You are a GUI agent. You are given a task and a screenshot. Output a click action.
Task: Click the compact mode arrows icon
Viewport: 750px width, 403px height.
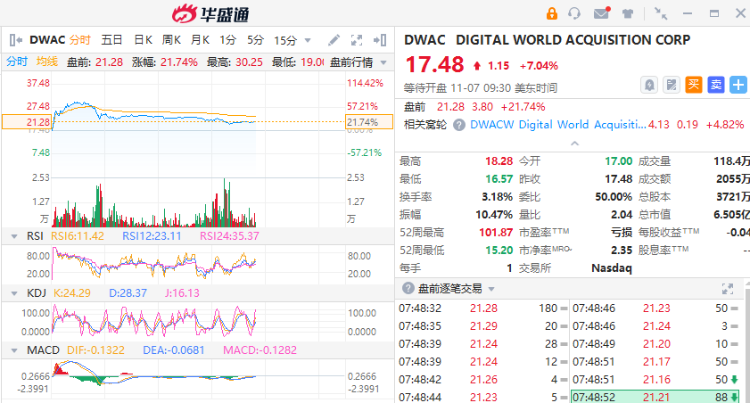[661, 13]
